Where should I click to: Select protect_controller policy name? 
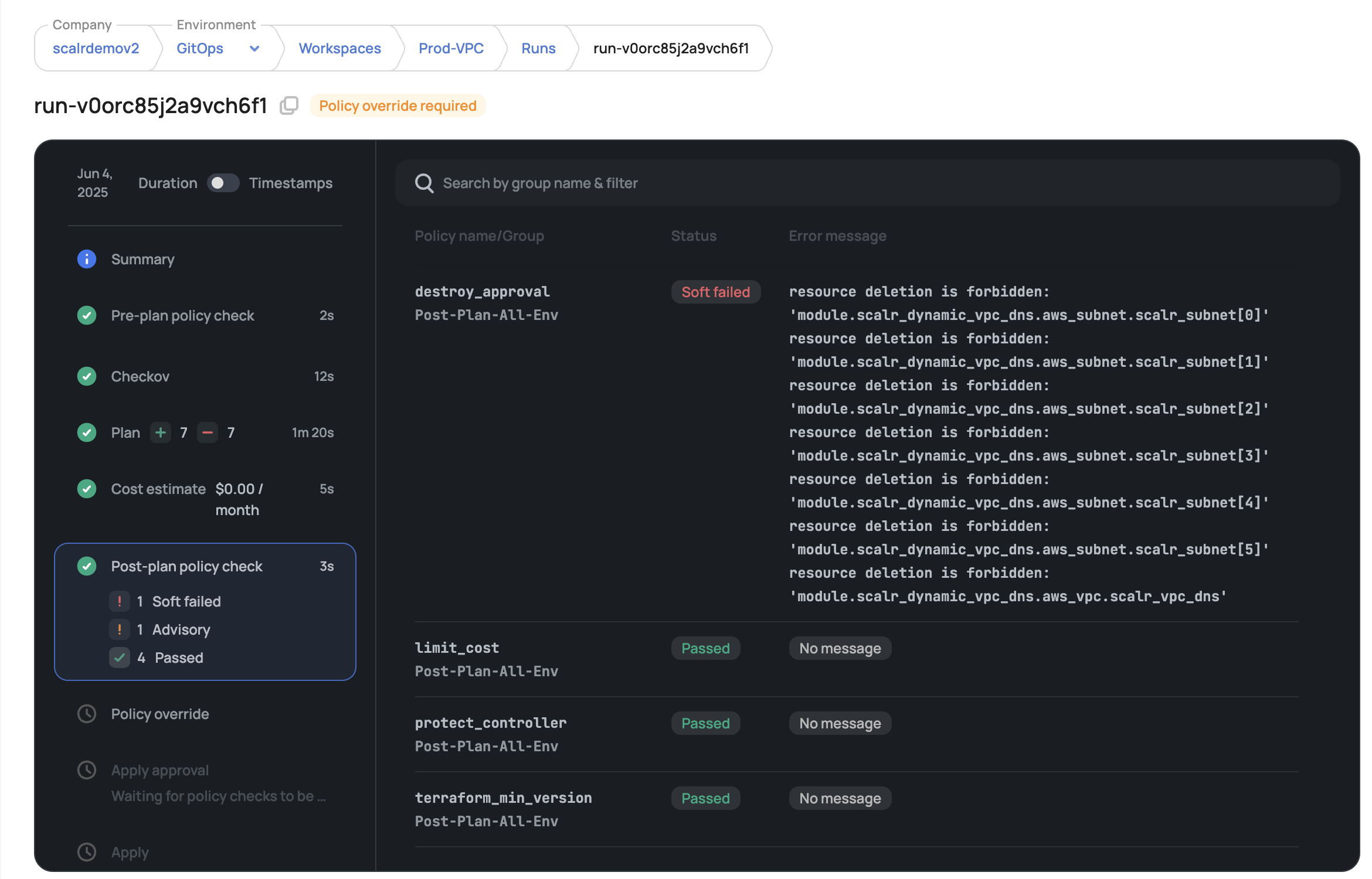[x=491, y=723]
